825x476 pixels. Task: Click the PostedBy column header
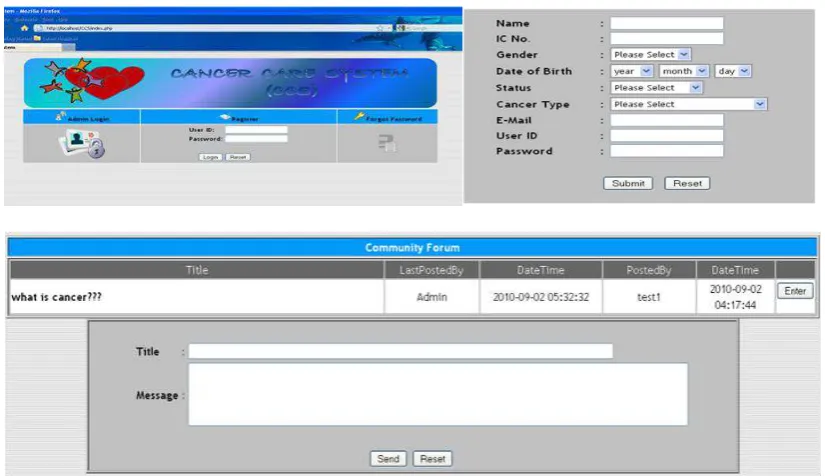pos(649,270)
